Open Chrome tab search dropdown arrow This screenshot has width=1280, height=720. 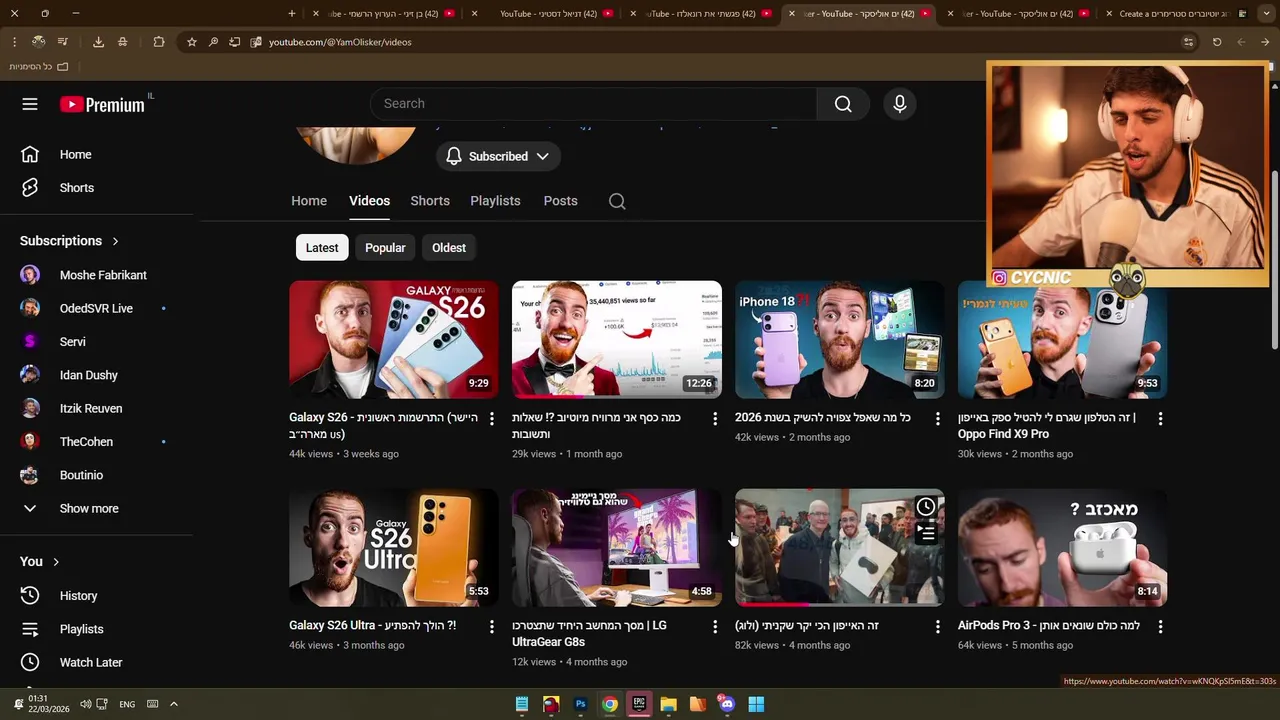point(1265,14)
